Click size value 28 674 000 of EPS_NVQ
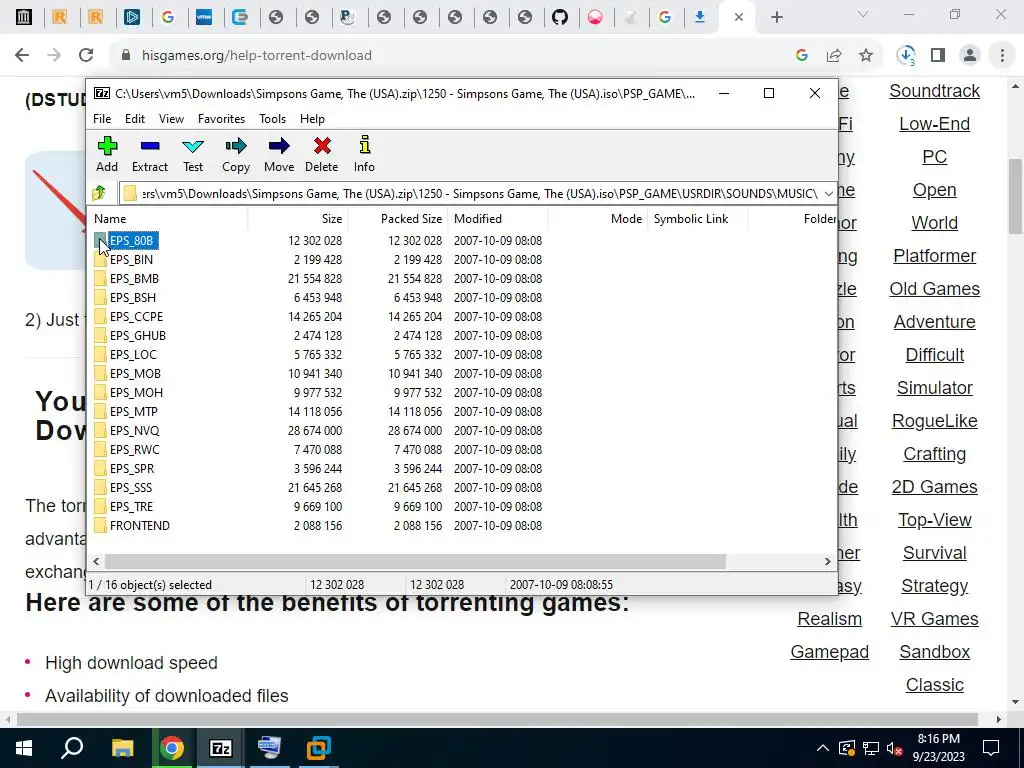 315,430
